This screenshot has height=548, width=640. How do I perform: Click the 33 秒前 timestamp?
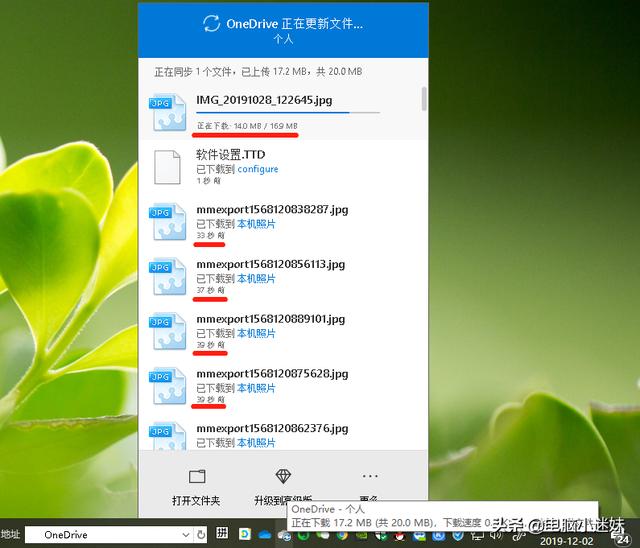[211, 235]
